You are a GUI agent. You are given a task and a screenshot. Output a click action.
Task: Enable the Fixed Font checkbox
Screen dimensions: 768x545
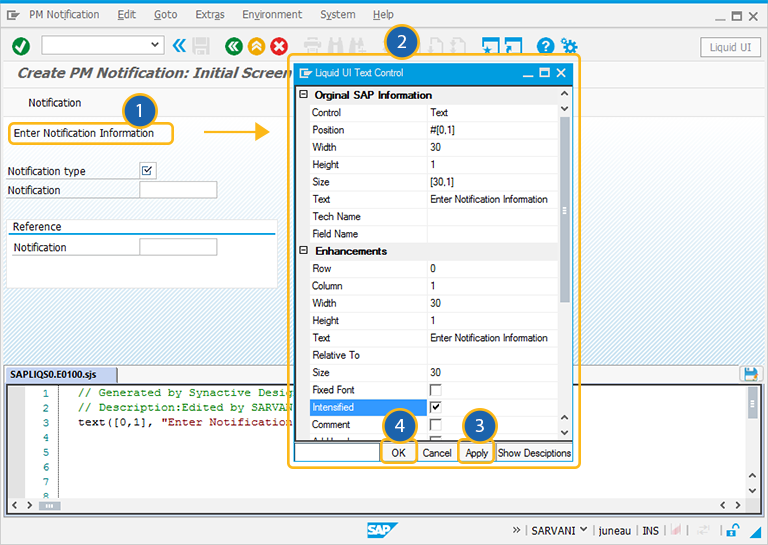click(435, 390)
